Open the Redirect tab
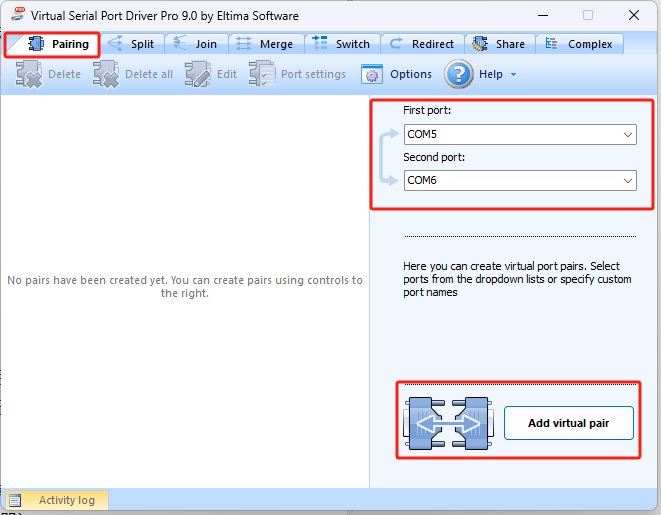Viewport: 661px width, 515px height. (422, 44)
